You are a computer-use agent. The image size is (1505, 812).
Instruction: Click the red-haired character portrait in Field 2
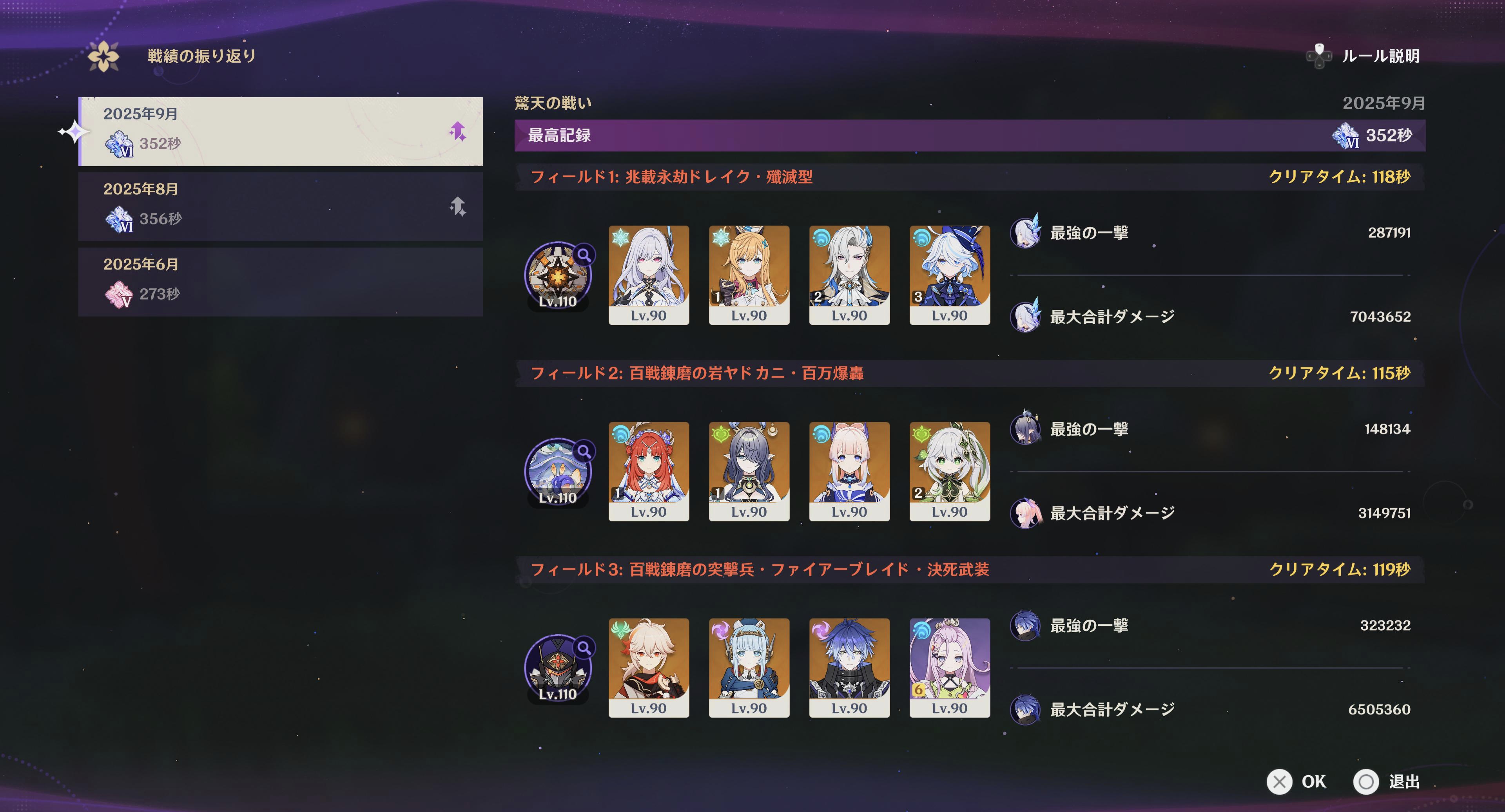649,471
